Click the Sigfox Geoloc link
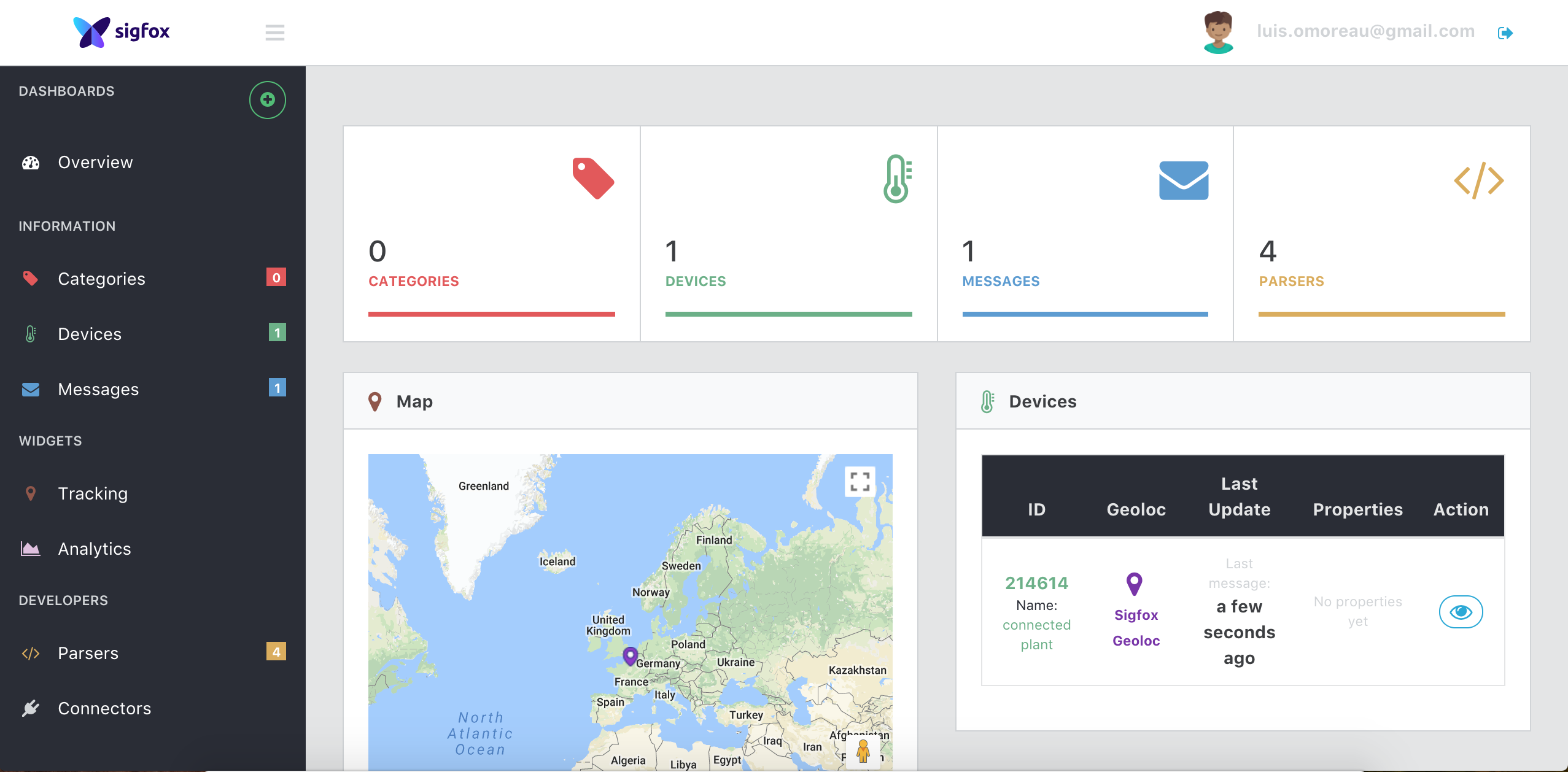The width and height of the screenshot is (1568, 772). coord(1136,627)
